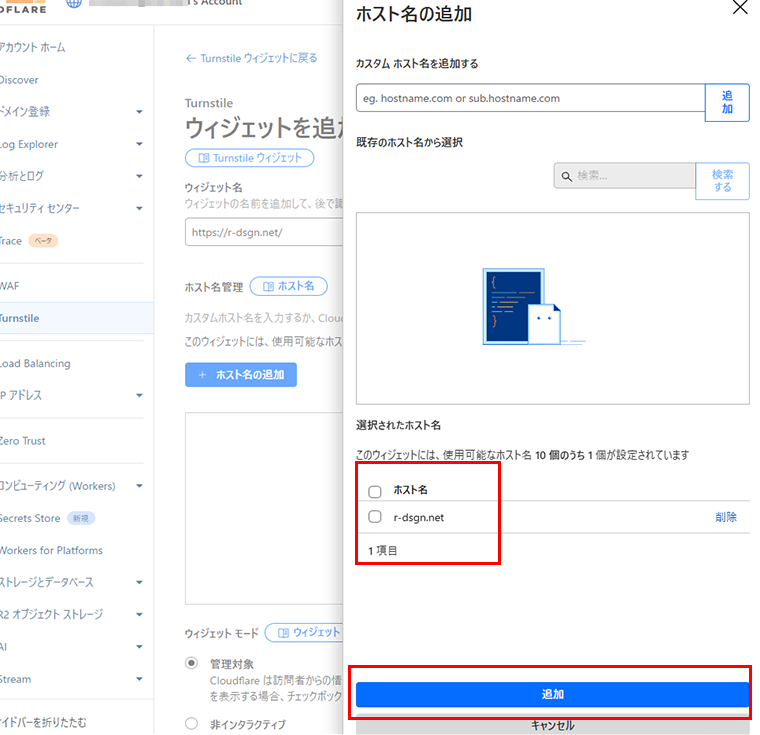Collapse the sidebar via サイドバーを折りたたむ

pyautogui.click(x=43, y=722)
